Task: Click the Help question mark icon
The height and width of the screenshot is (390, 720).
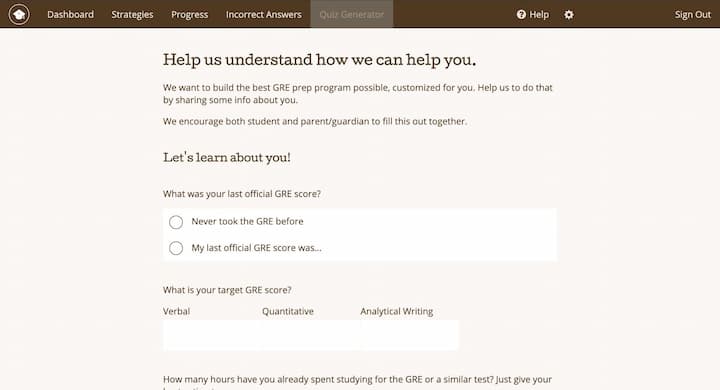Action: tap(521, 15)
